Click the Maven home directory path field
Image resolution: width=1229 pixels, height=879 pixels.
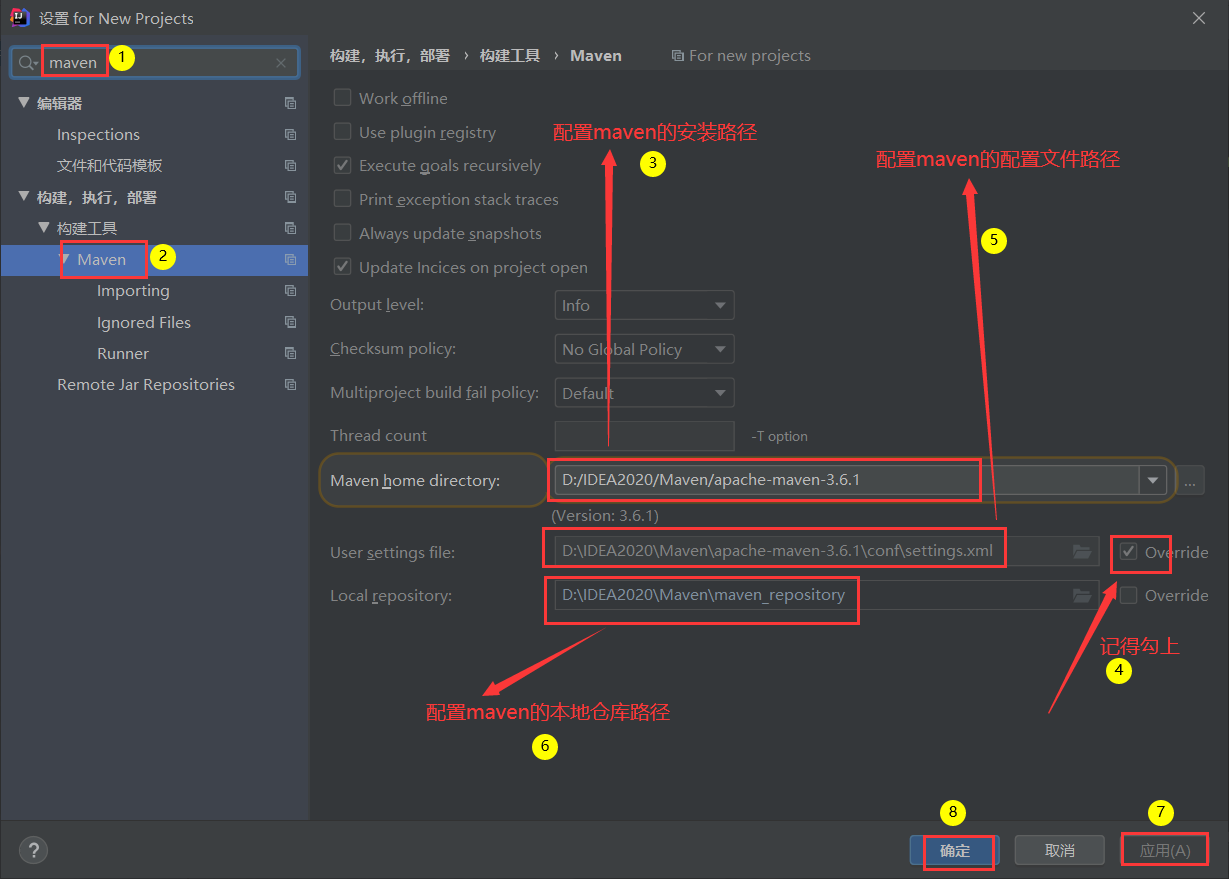point(847,481)
